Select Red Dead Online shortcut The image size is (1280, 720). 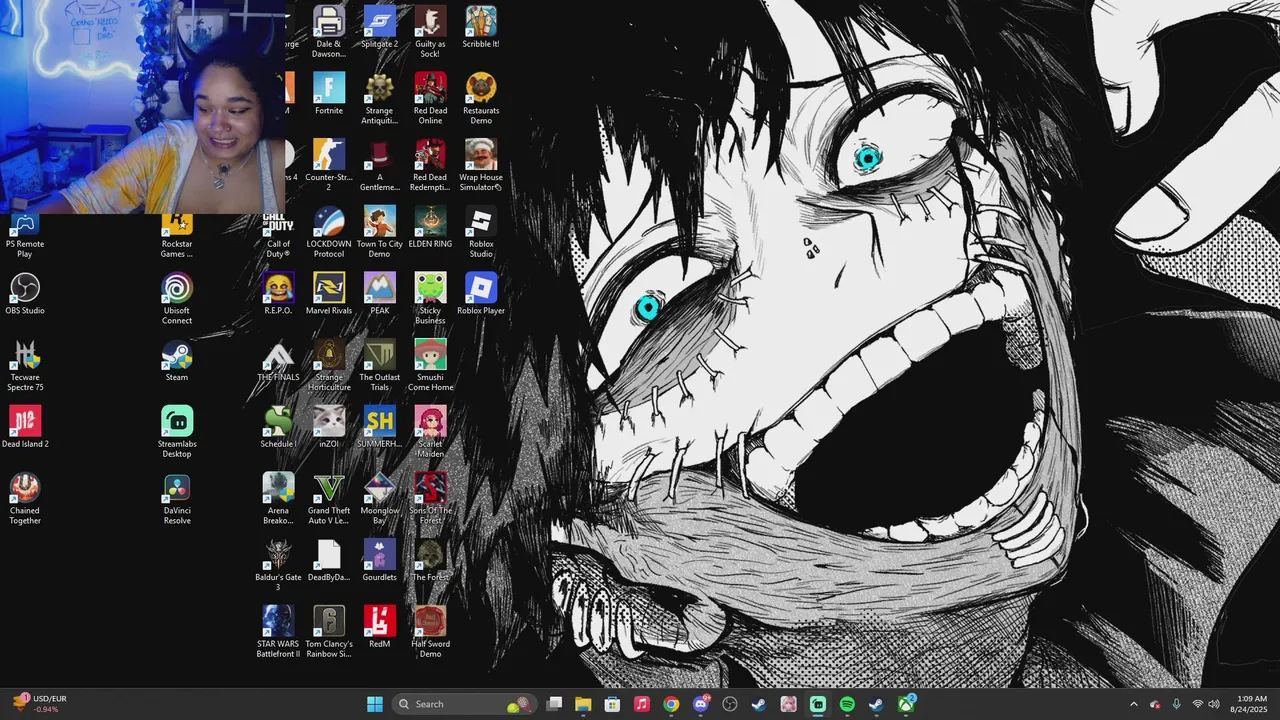[430, 98]
